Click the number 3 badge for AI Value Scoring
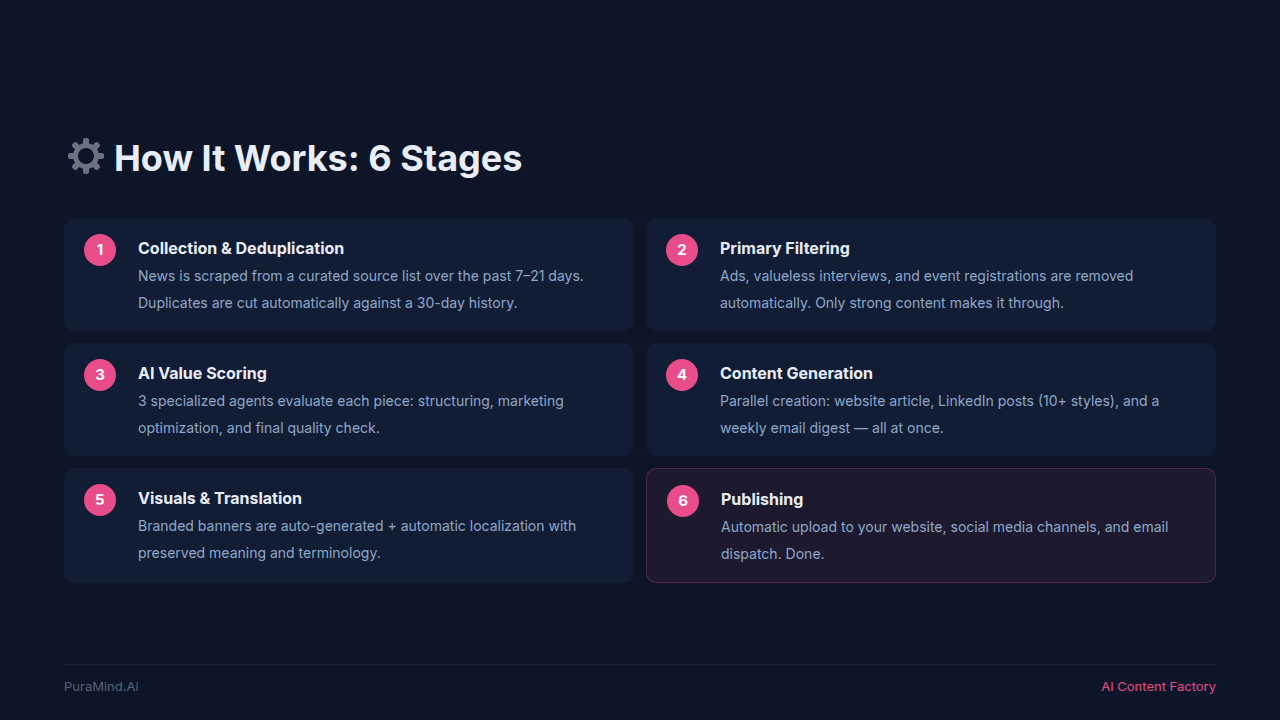The image size is (1280, 720). (x=100, y=374)
